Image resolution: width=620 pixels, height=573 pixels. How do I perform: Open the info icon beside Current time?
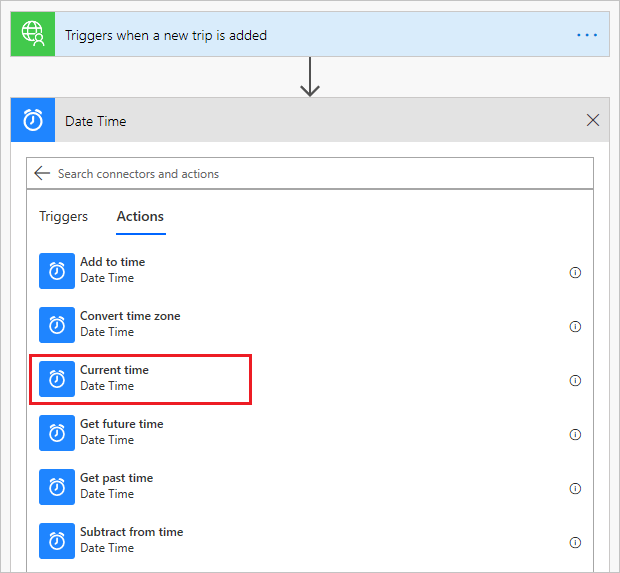pos(575,380)
